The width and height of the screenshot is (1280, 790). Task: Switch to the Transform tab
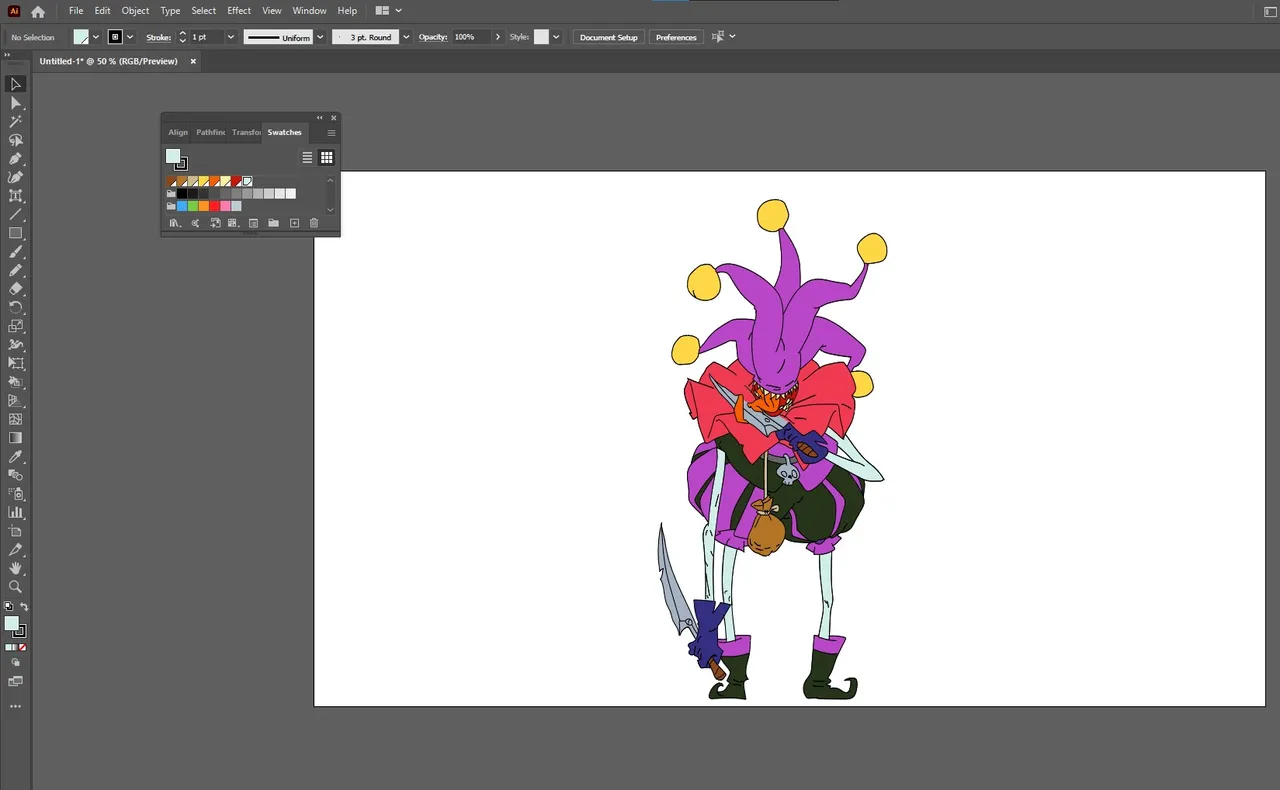[x=246, y=132]
